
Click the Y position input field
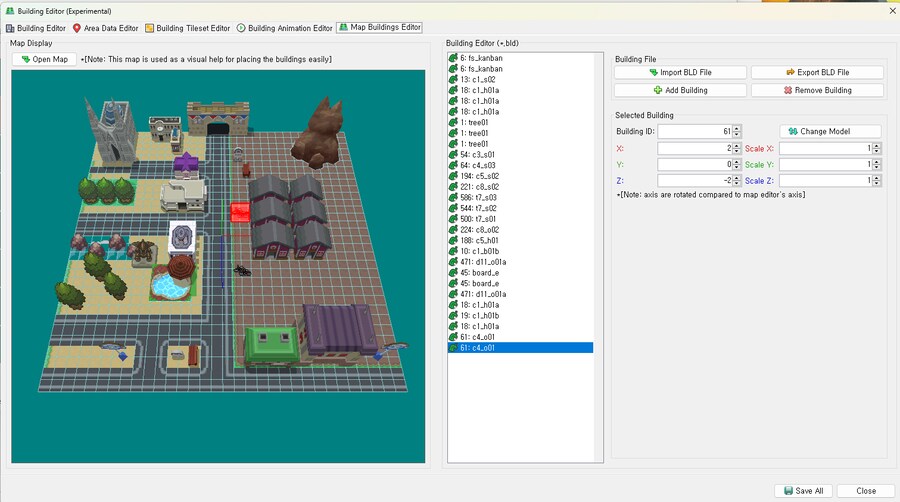coord(695,164)
